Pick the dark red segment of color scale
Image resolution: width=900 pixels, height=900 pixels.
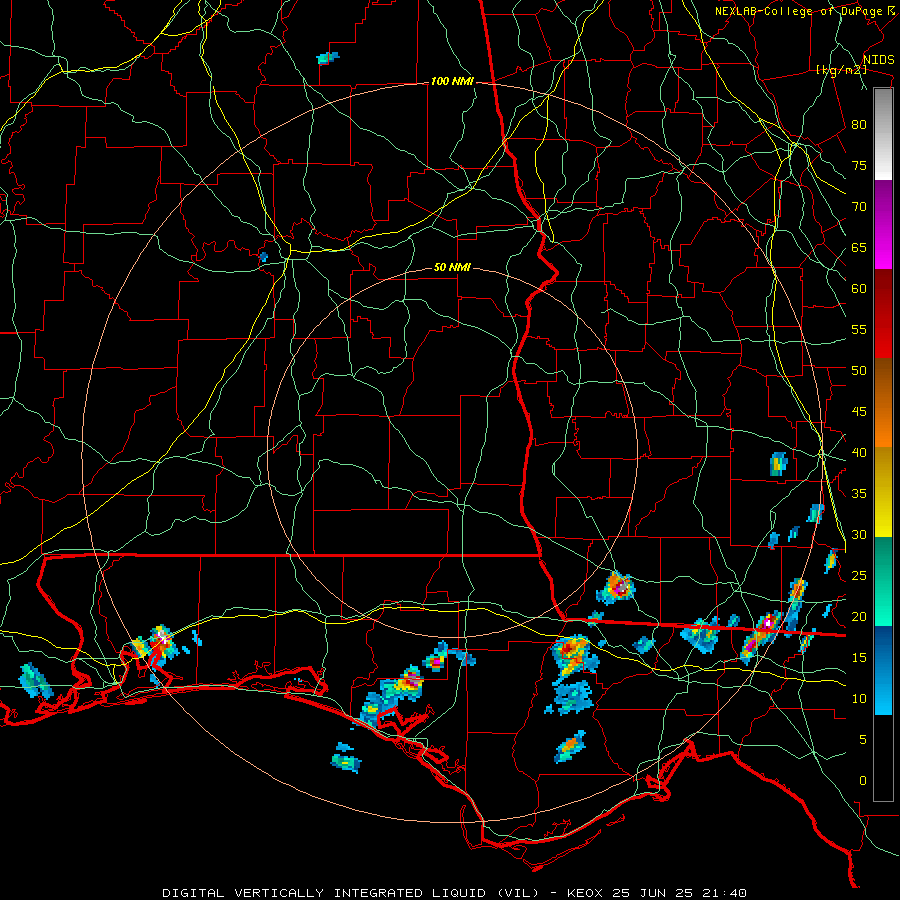pyautogui.click(x=883, y=314)
